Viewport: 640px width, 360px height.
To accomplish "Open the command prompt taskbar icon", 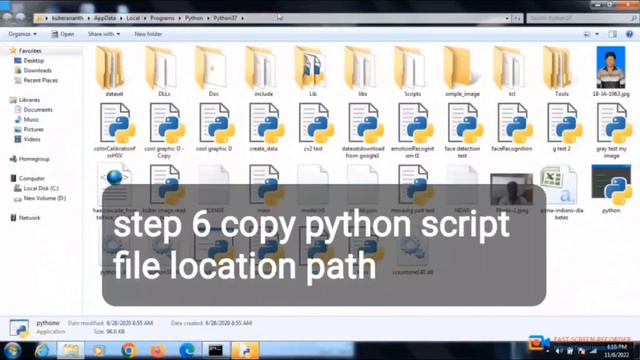I will pyautogui.click(x=216, y=351).
